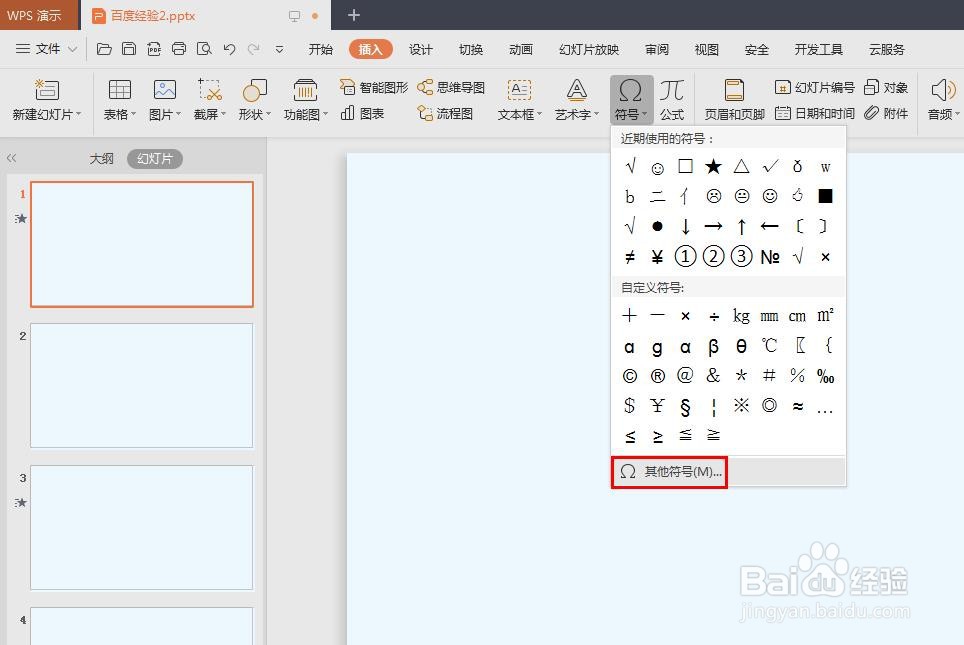Open the New Slide (新建幻灯片) dropdown arrow
This screenshot has height=645, width=964.
pyautogui.click(x=79, y=114)
